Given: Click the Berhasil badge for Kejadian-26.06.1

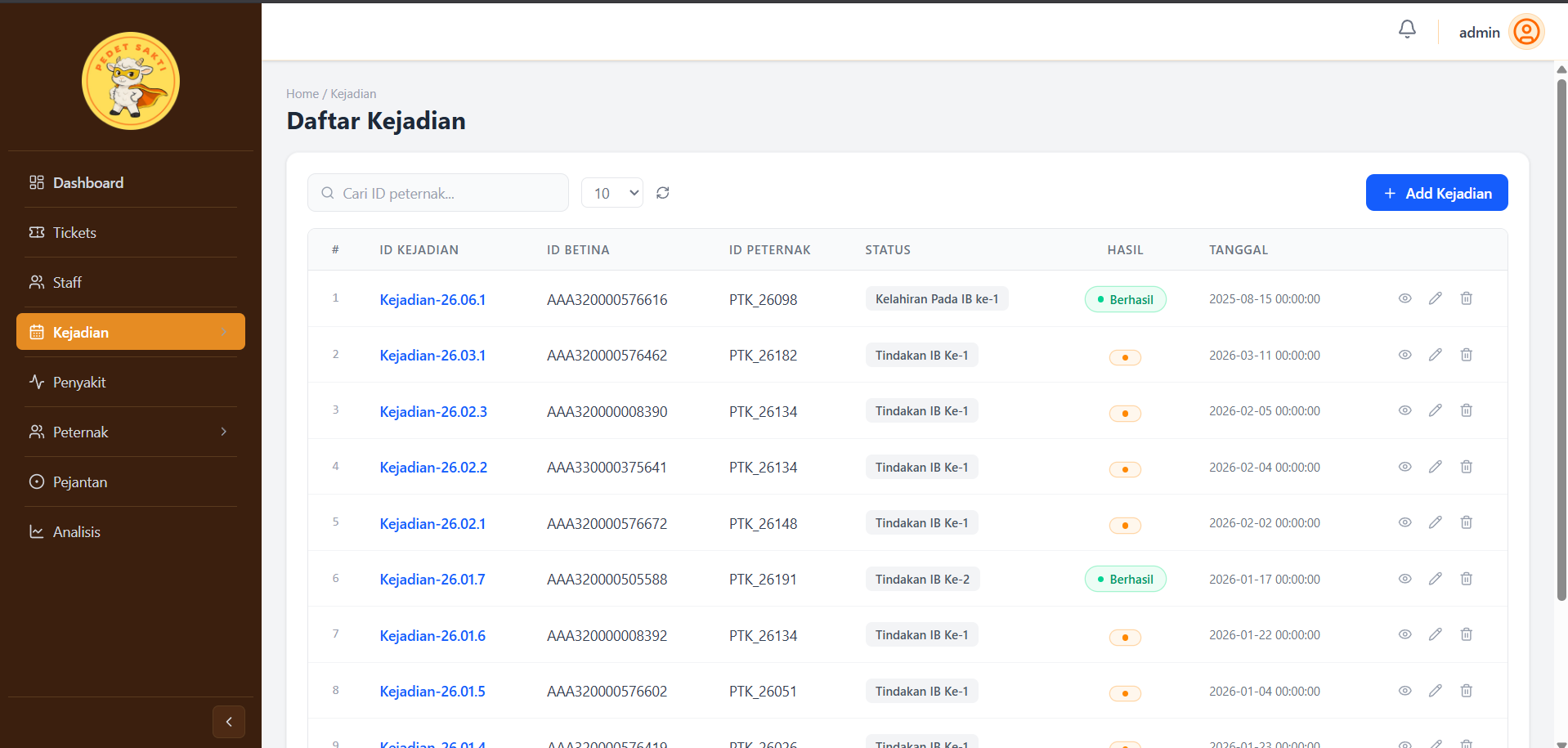Looking at the screenshot, I should click(x=1125, y=299).
